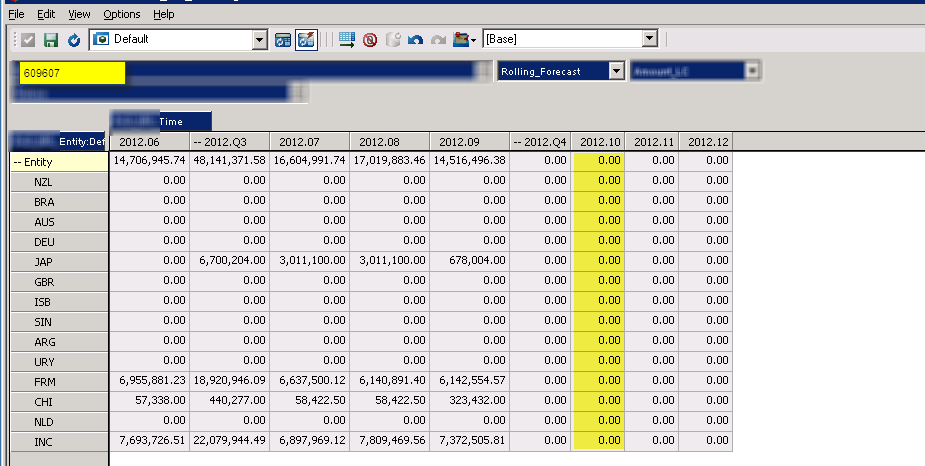This screenshot has width=925, height=466.
Task: Open the View menu
Action: coord(79,14)
